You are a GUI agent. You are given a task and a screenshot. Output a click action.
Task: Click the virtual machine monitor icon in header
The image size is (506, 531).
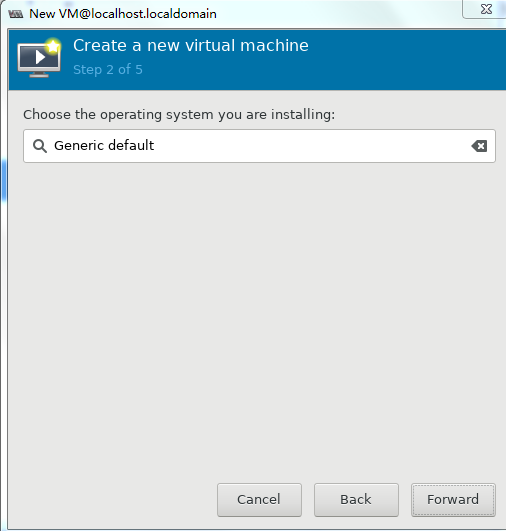pos(39,58)
